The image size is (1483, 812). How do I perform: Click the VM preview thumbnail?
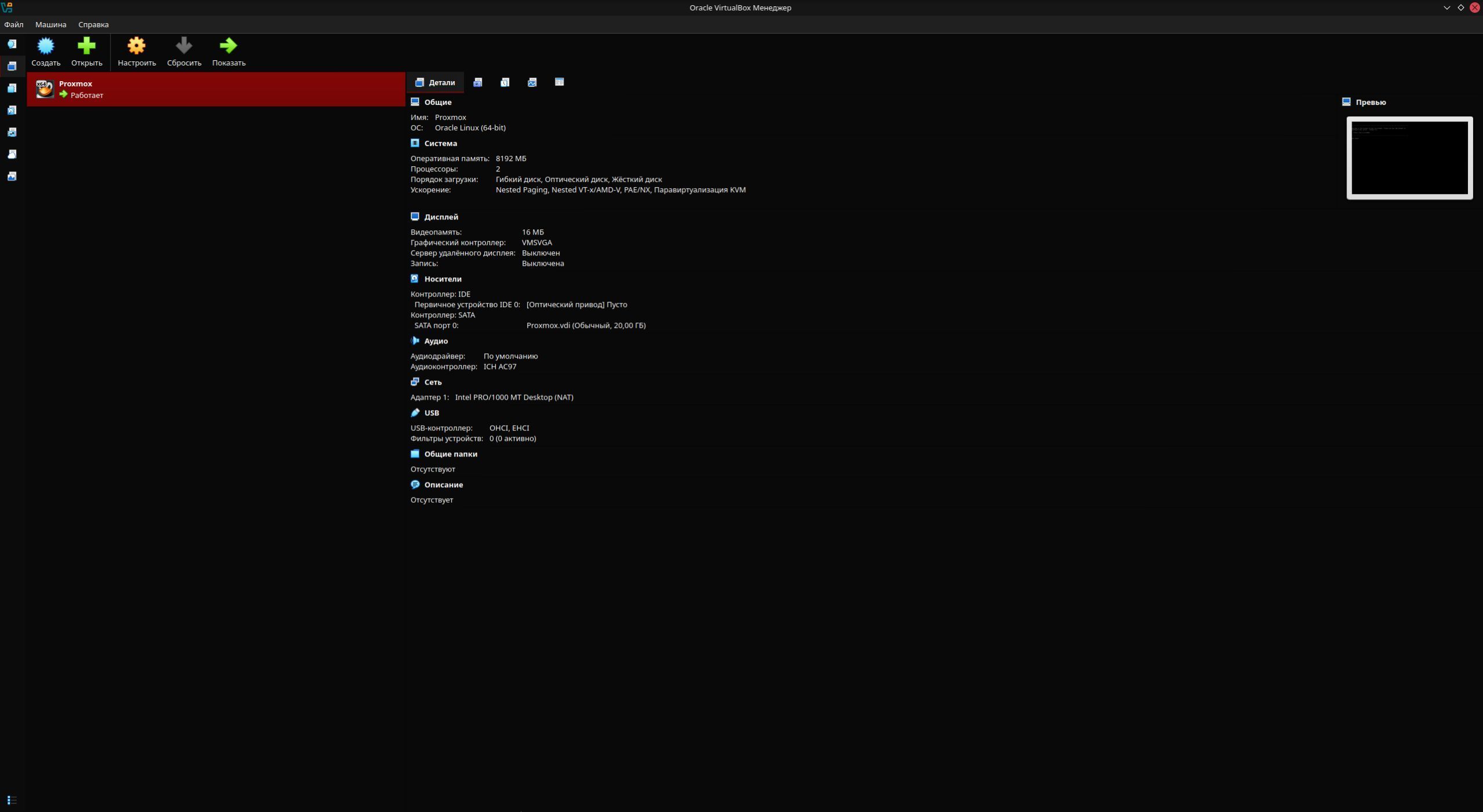1409,158
